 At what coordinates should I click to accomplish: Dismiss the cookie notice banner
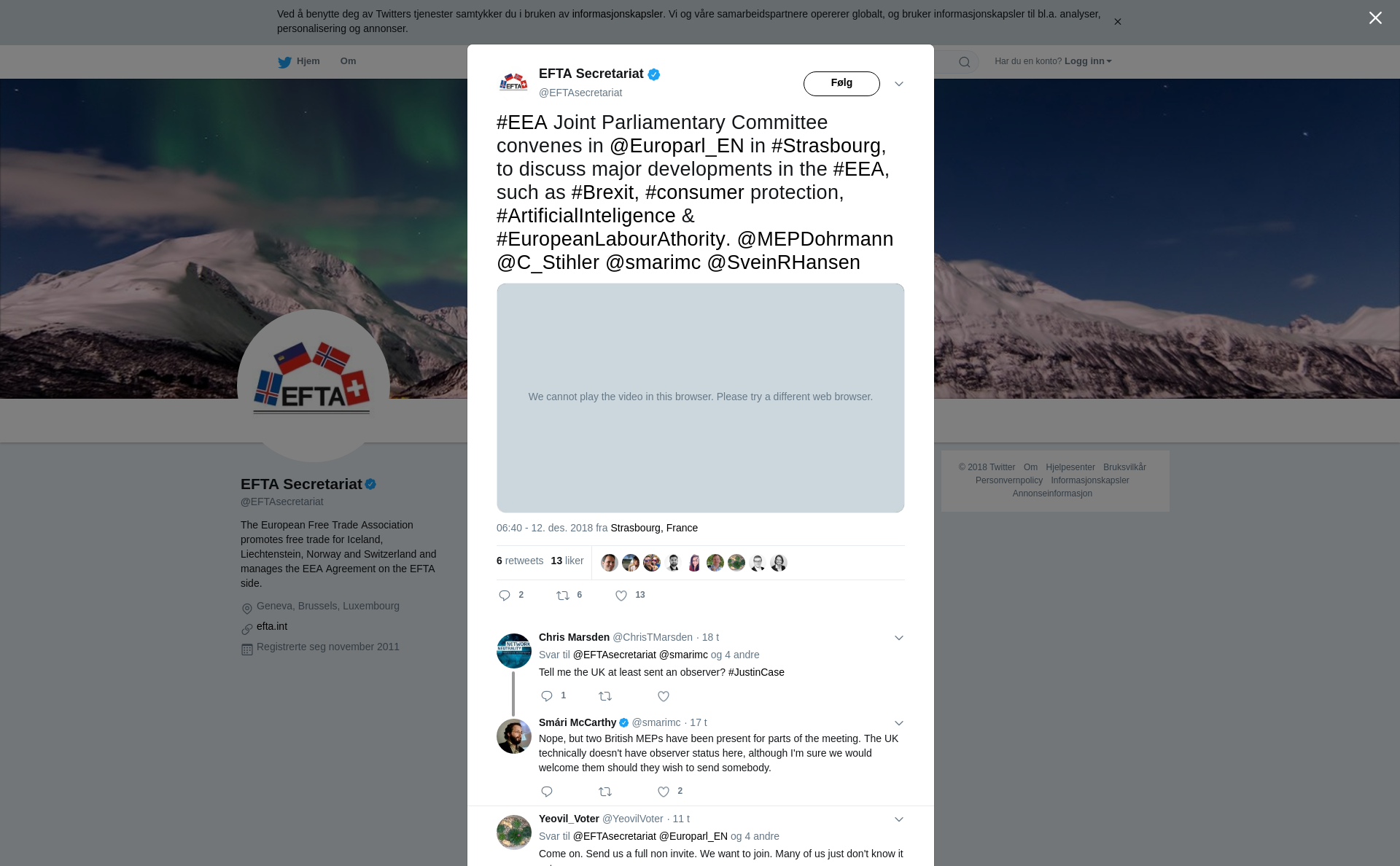[x=1117, y=22]
